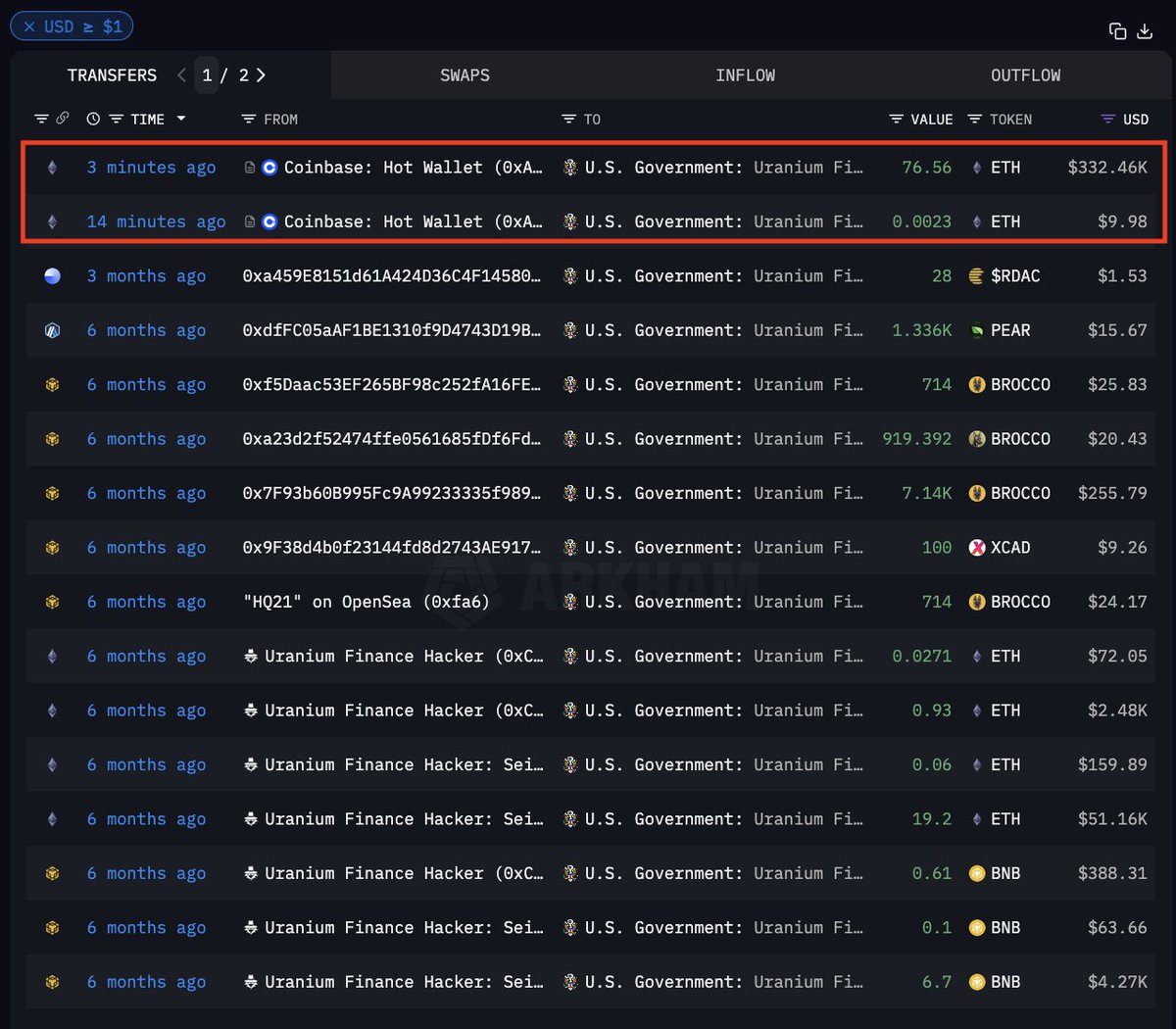Expand the TIME dropdown caret
The height and width of the screenshot is (1029, 1176).
tap(181, 120)
